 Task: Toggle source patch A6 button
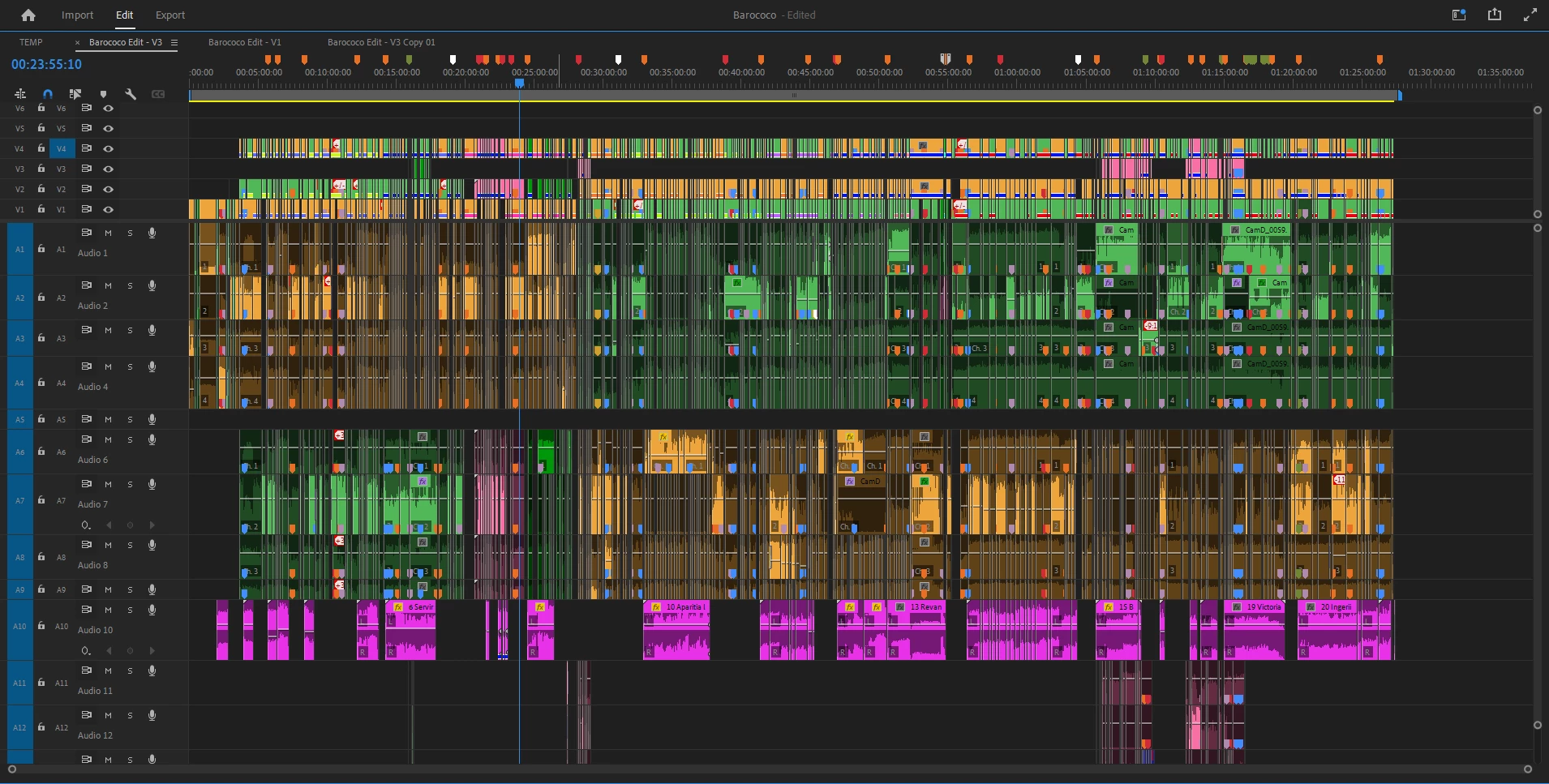coord(19,452)
